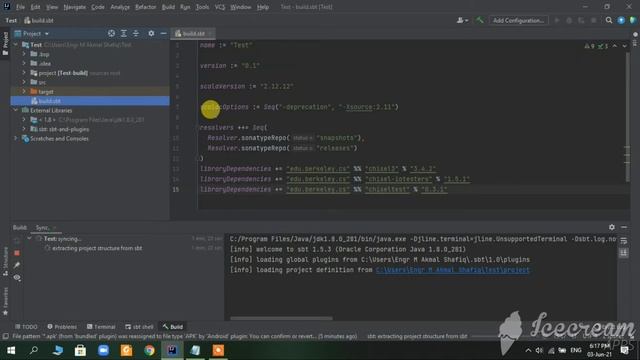
Task: Hide the Project tool window
Action: [163, 33]
